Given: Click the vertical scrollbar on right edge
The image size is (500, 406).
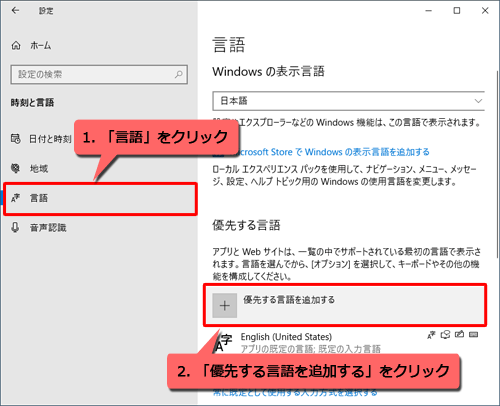Looking at the screenshot, I should pyautogui.click(x=498, y=163).
